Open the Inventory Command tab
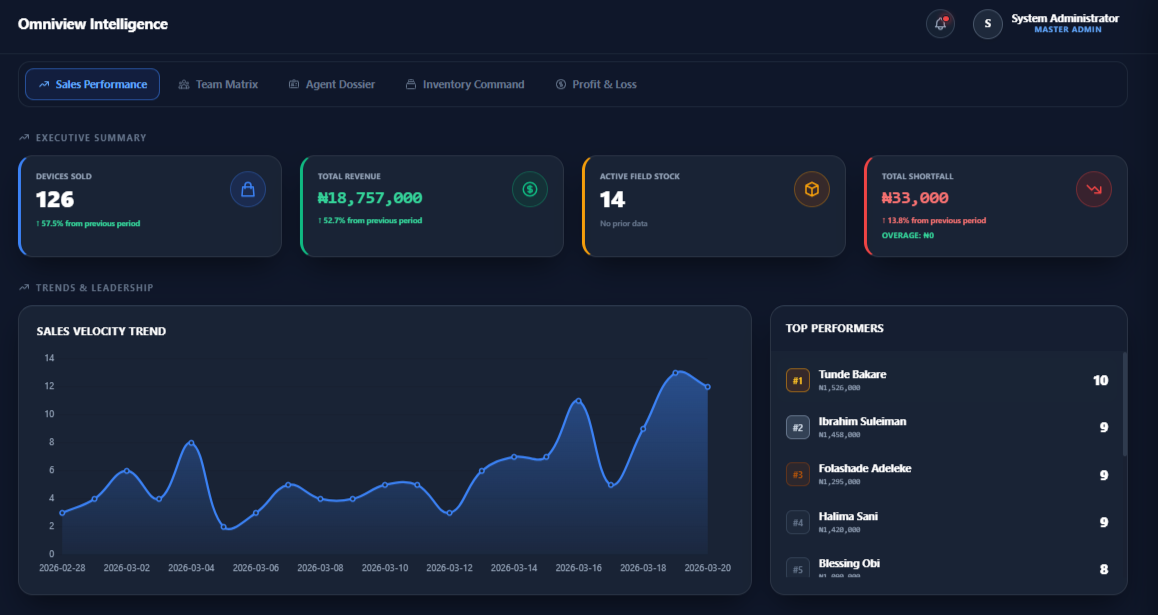This screenshot has height=615, width=1158. pyautogui.click(x=465, y=84)
